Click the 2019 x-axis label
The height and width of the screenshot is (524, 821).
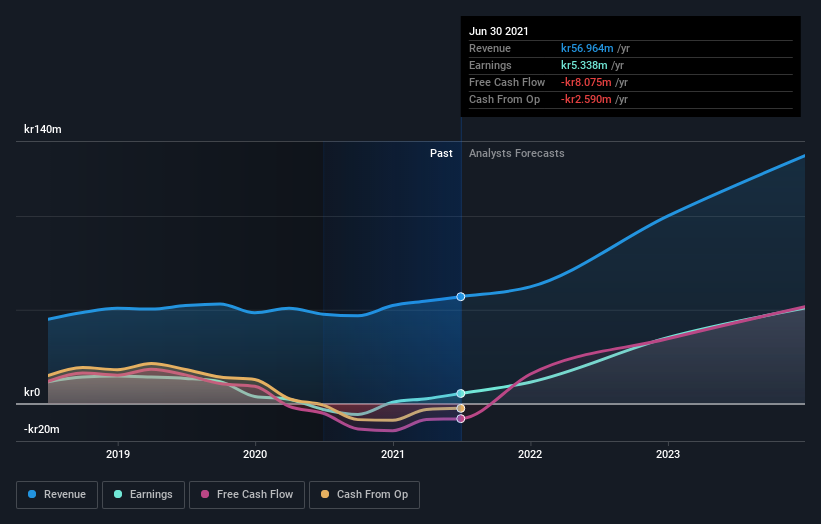coord(118,454)
